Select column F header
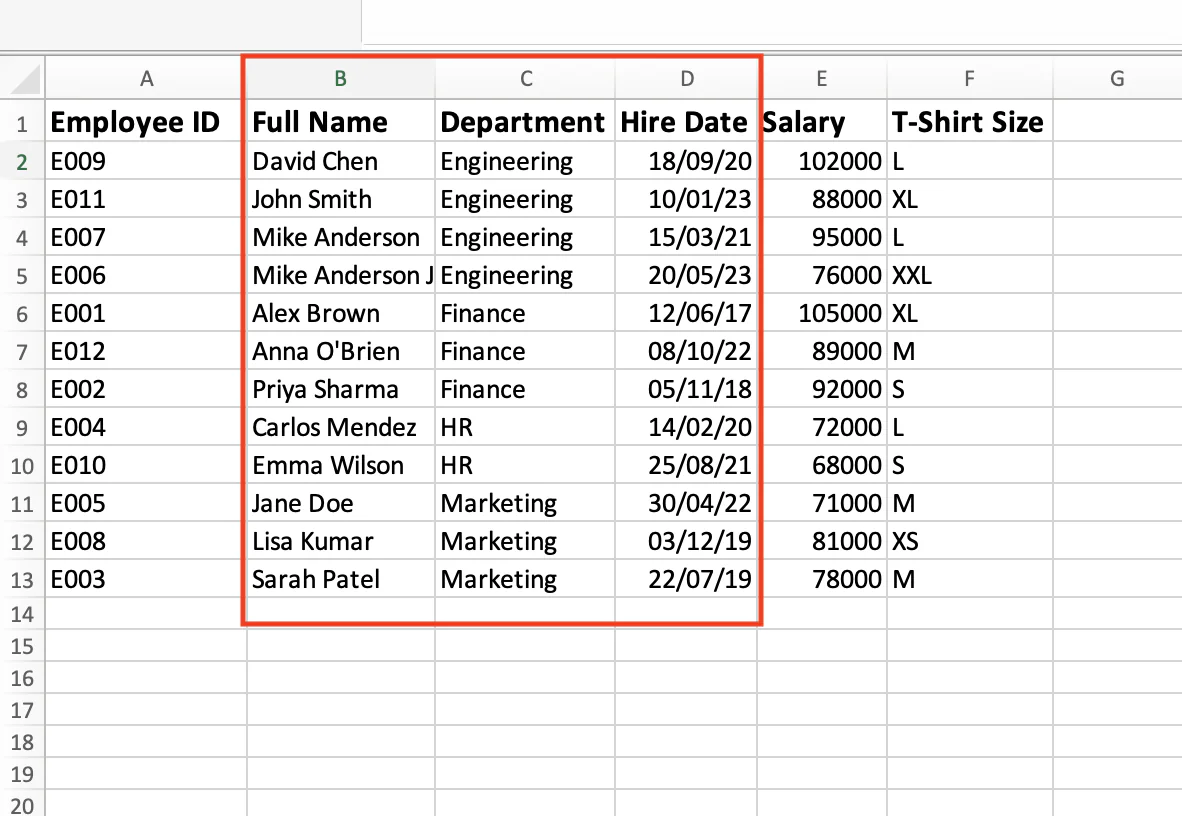This screenshot has width=1182, height=816. coord(969,78)
